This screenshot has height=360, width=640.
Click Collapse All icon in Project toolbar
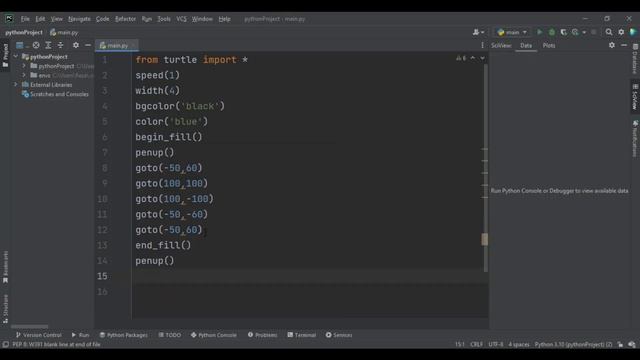pyautogui.click(x=60, y=45)
